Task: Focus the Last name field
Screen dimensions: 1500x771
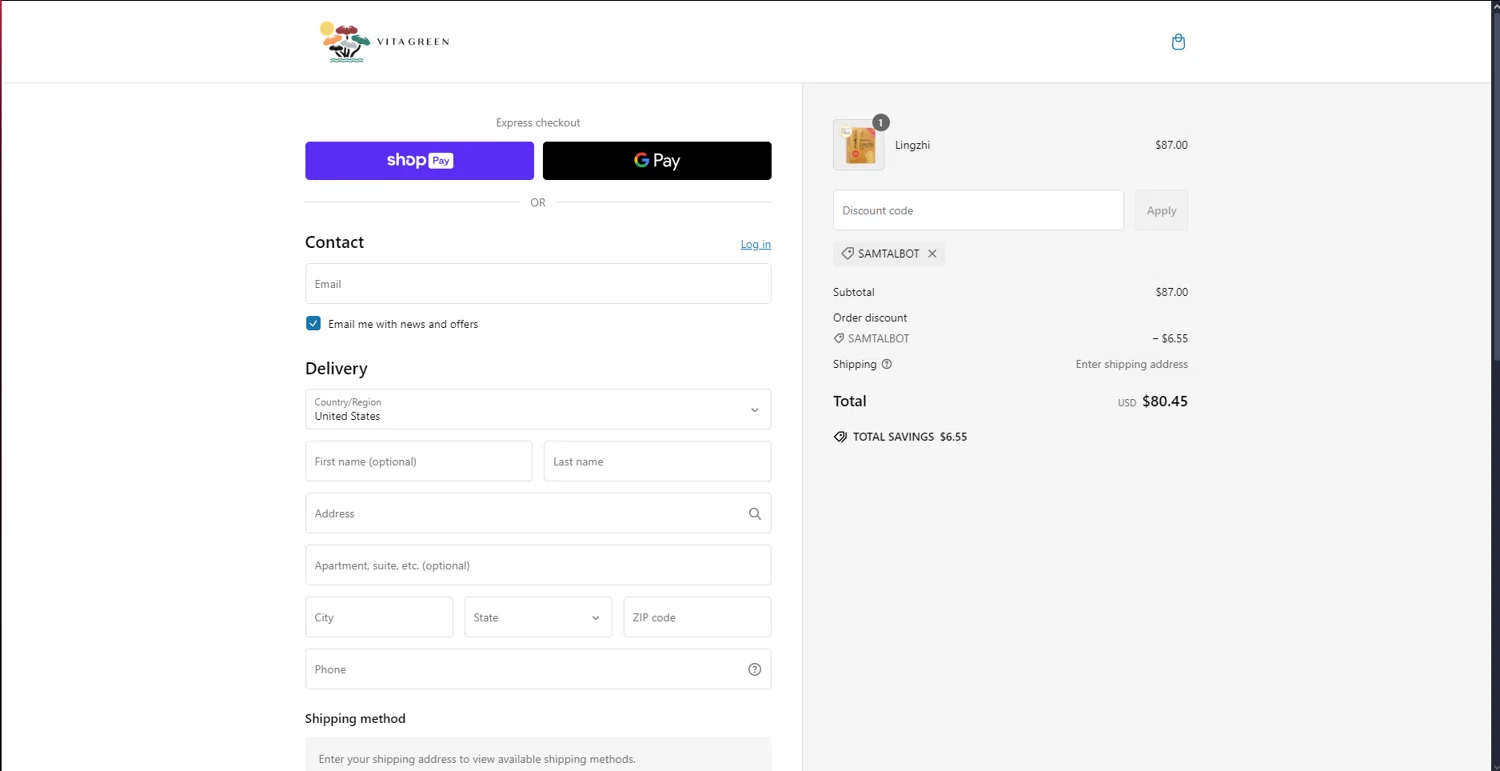Action: (x=657, y=462)
